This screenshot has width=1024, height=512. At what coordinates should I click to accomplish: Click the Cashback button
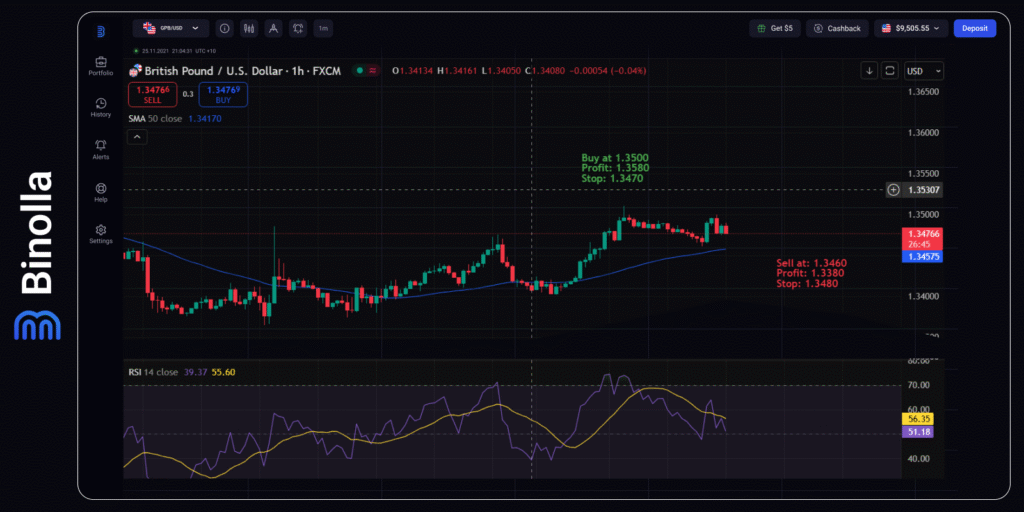coord(837,29)
